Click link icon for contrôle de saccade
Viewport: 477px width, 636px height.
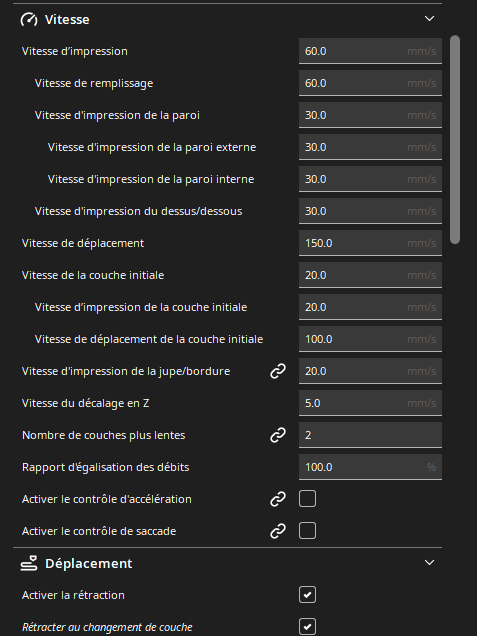pyautogui.click(x=278, y=531)
